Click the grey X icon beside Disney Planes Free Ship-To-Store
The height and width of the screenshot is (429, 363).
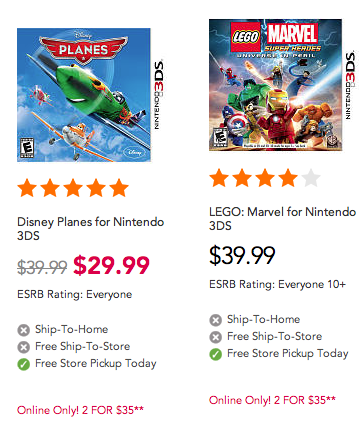pyautogui.click(x=23, y=347)
